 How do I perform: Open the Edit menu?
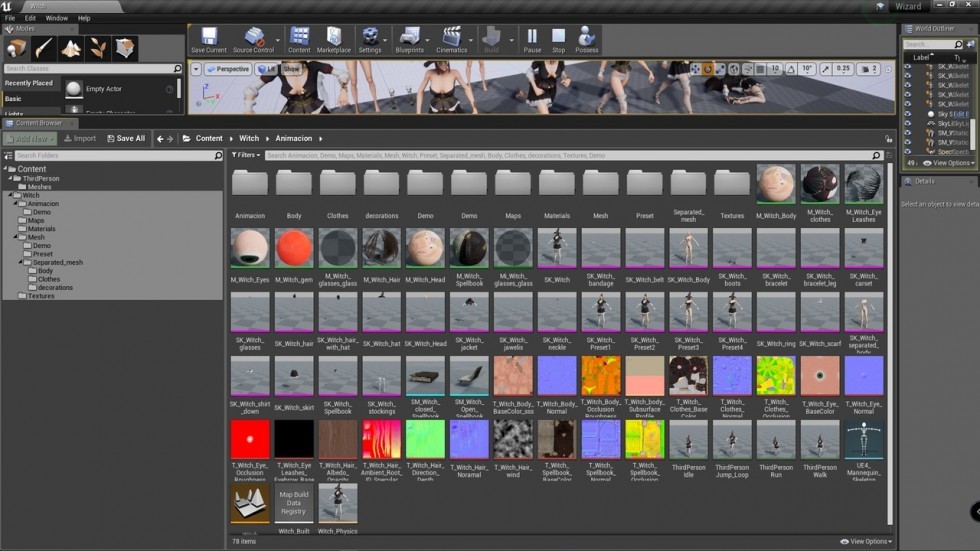30,18
